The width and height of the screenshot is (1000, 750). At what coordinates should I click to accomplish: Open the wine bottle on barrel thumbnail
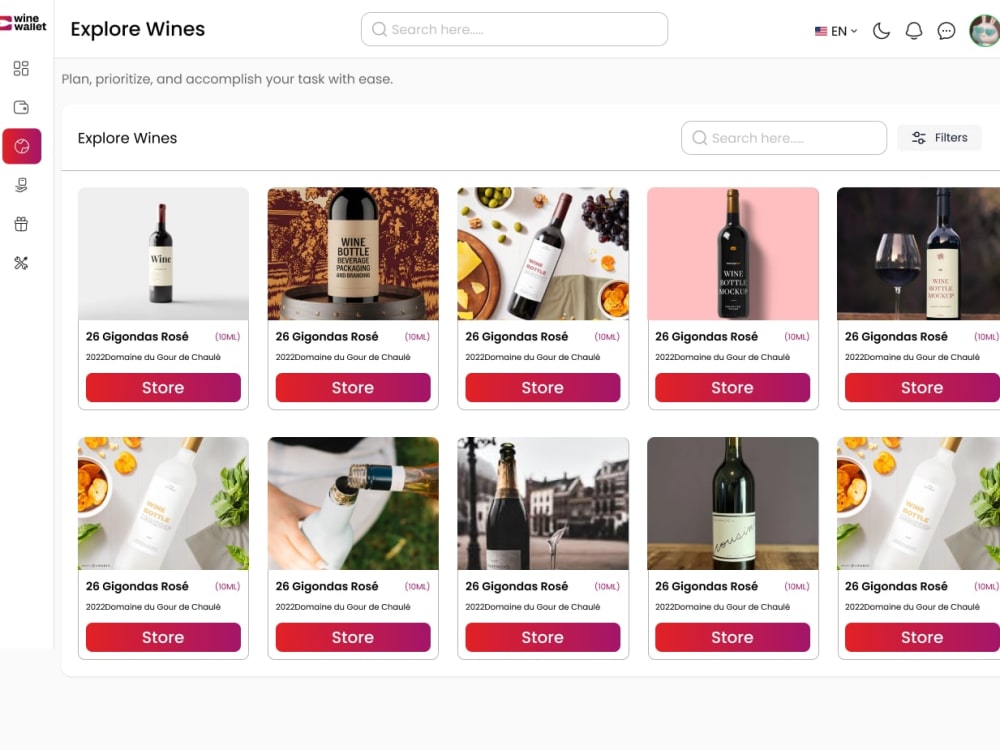(x=353, y=253)
